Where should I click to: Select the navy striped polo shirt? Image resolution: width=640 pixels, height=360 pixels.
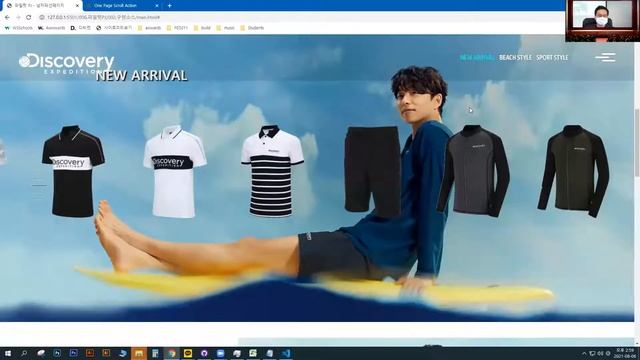[272, 171]
